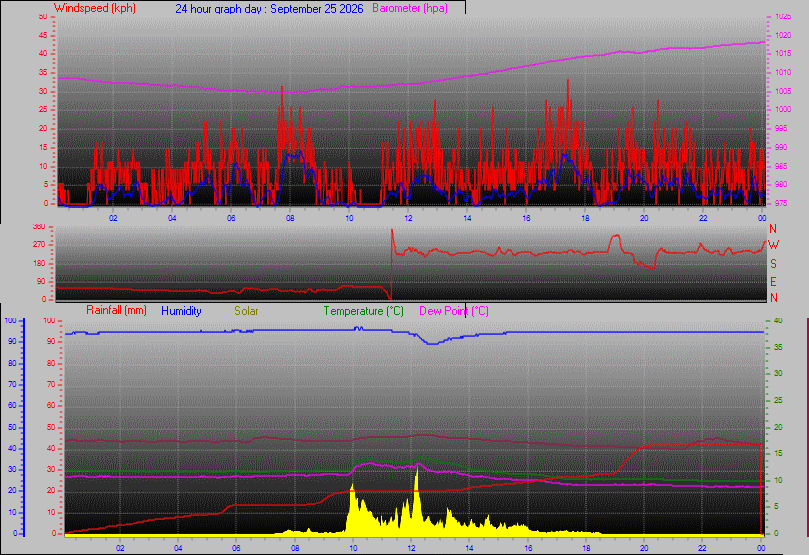Select the Temperature (°C) legend label
809x555 pixels.
[x=363, y=311]
